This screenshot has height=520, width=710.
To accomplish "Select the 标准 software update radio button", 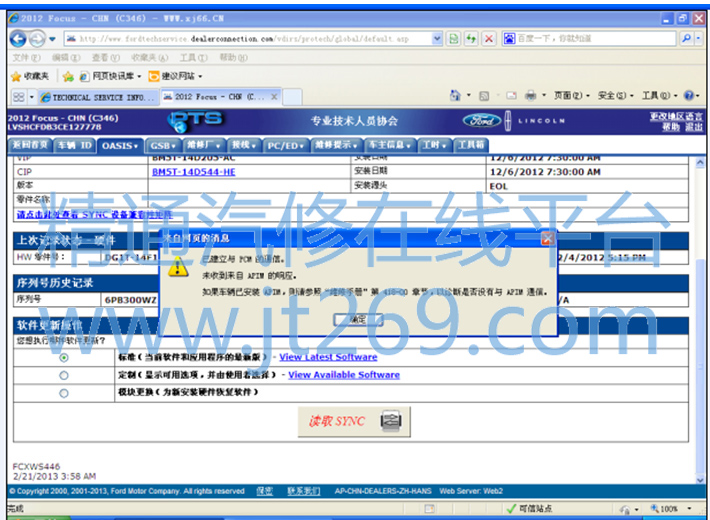I will [64, 358].
